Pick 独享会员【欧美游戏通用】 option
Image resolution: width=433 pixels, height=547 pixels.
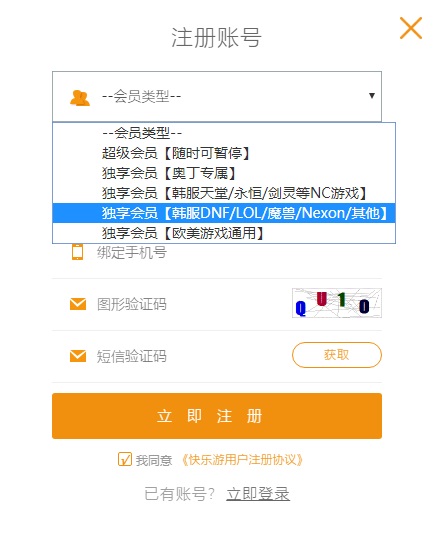pyautogui.click(x=224, y=233)
